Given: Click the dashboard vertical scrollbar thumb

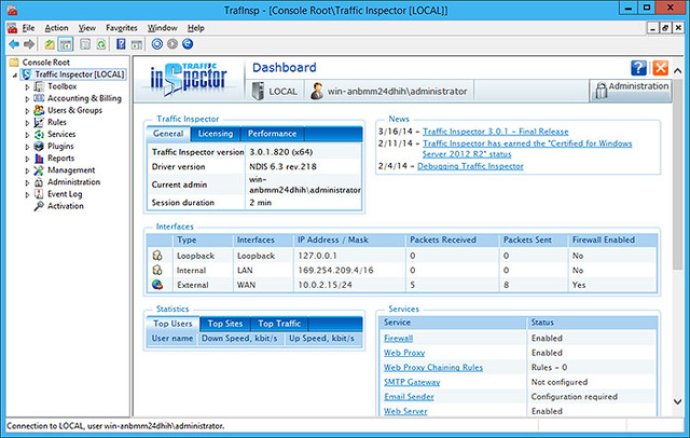Looking at the screenshot, I should [x=677, y=174].
